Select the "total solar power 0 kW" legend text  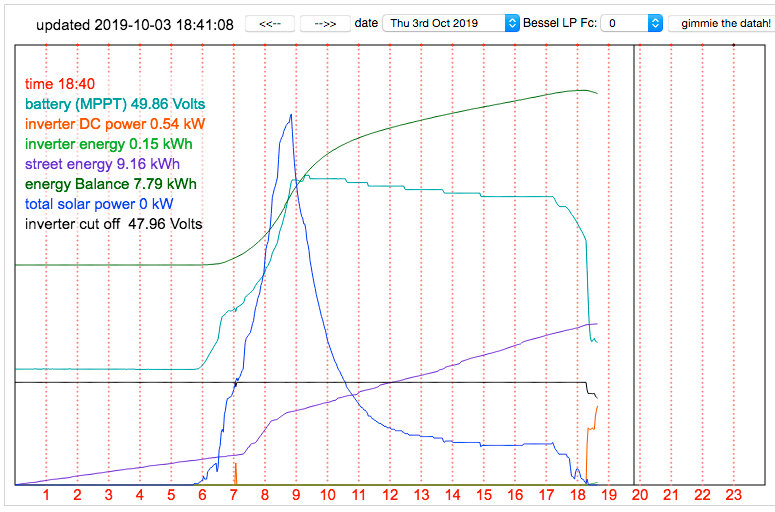point(104,204)
